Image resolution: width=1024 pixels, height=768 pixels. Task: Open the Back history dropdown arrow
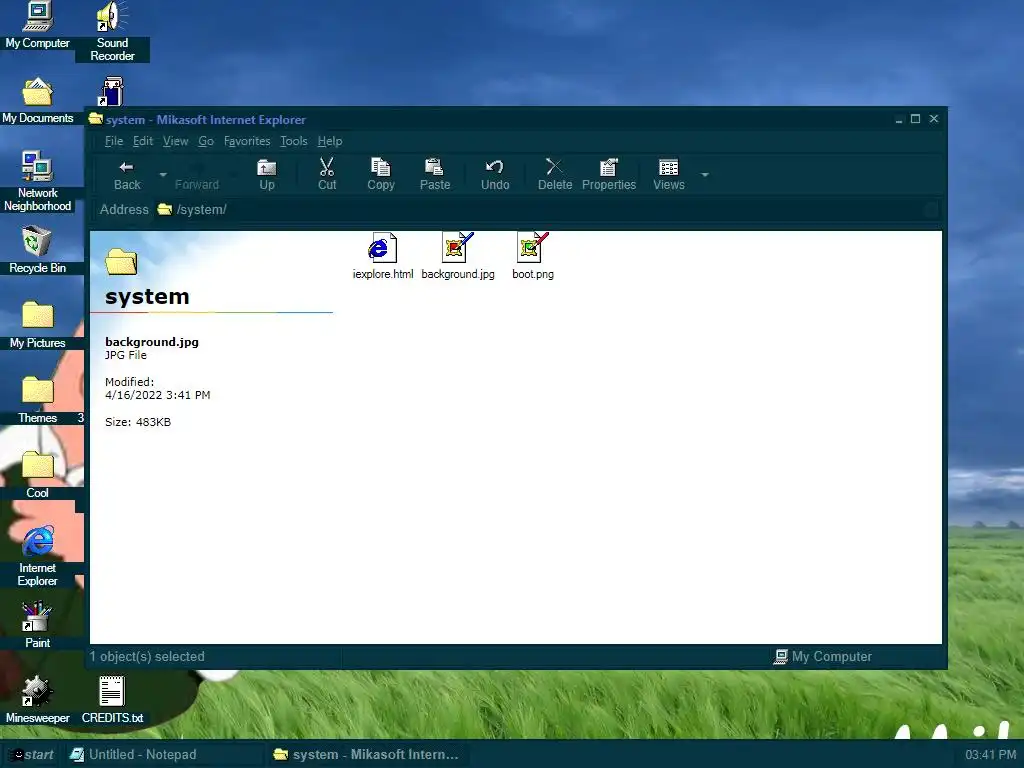[x=163, y=175]
